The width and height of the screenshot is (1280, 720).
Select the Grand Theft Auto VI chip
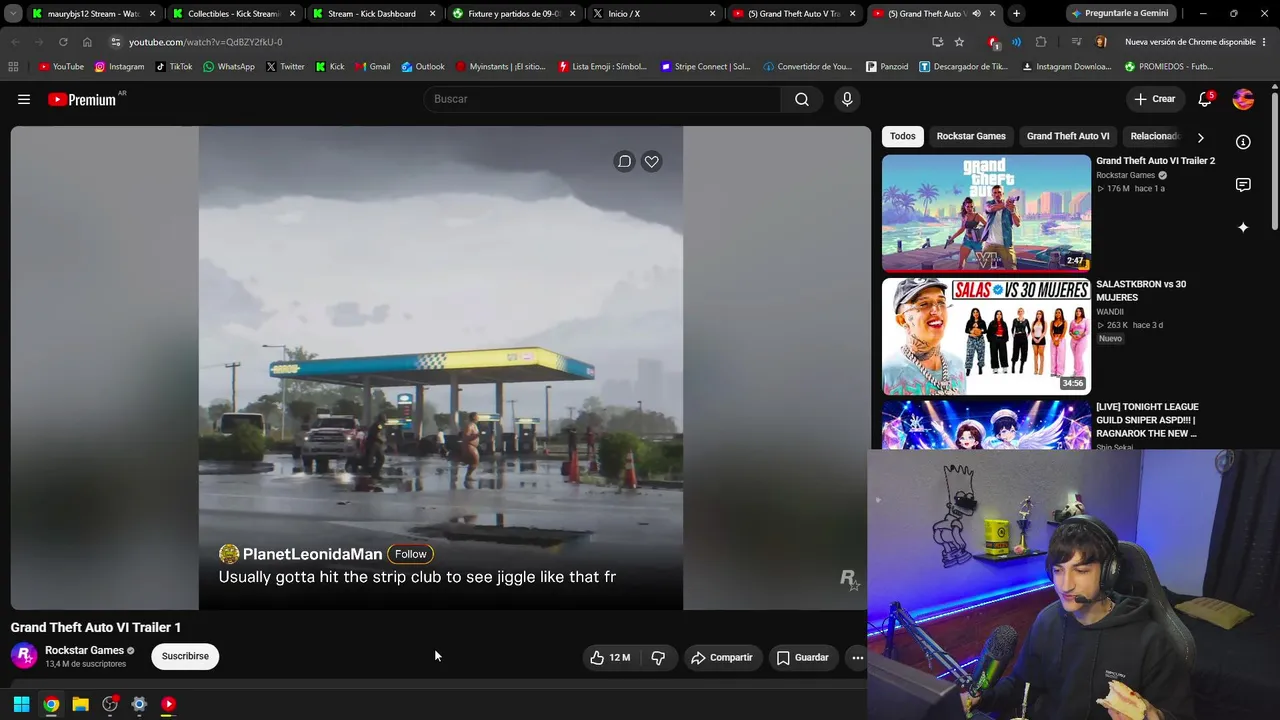click(1068, 136)
